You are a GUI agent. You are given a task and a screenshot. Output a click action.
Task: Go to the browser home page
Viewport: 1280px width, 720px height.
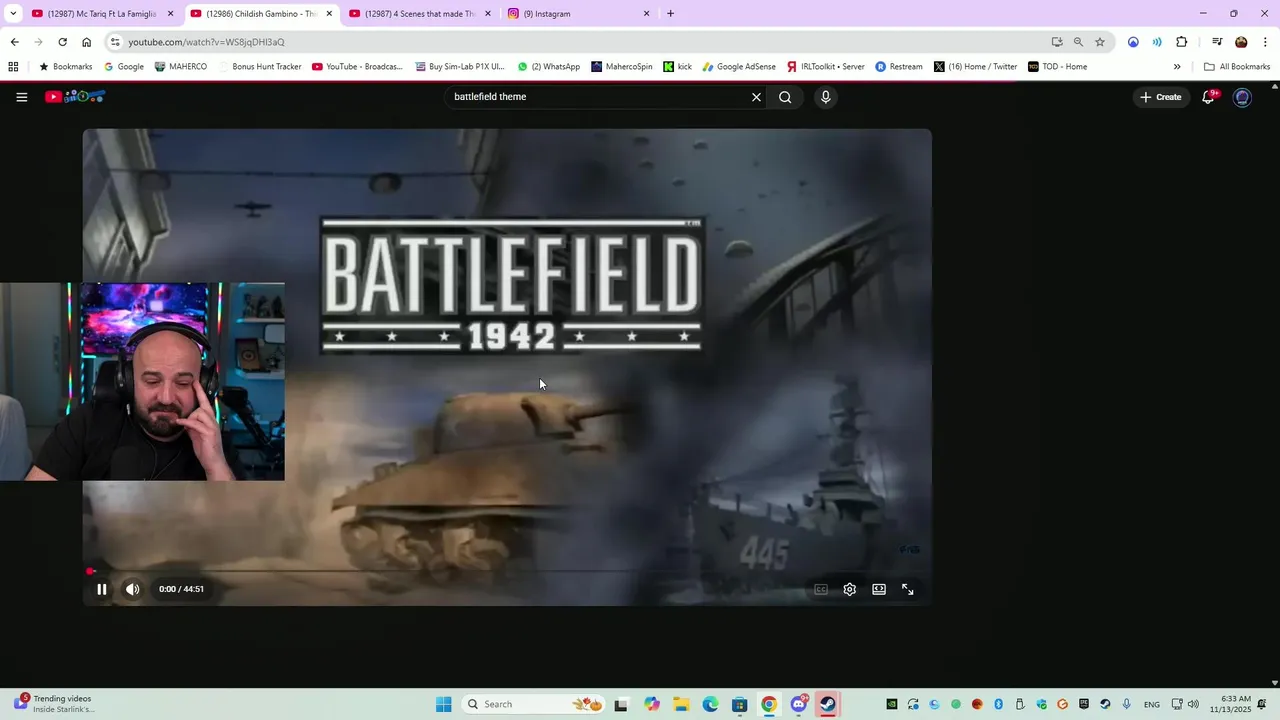point(86,42)
